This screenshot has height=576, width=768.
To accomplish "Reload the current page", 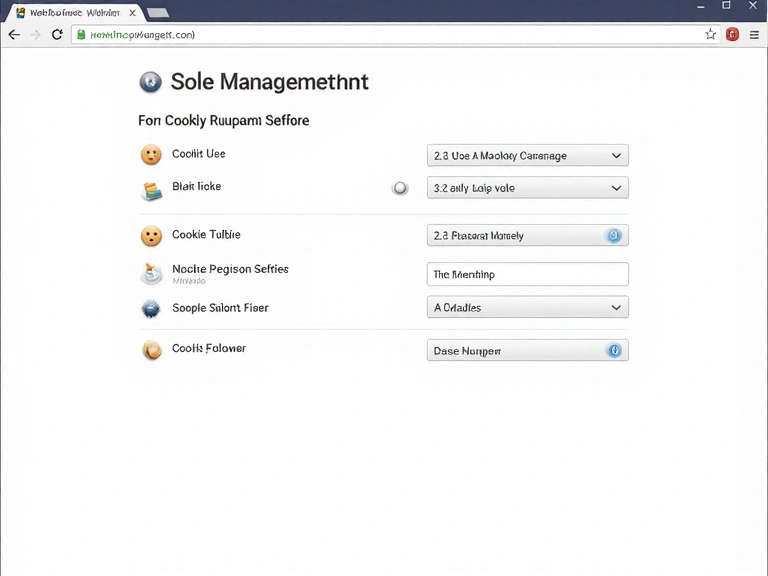I will [x=57, y=34].
